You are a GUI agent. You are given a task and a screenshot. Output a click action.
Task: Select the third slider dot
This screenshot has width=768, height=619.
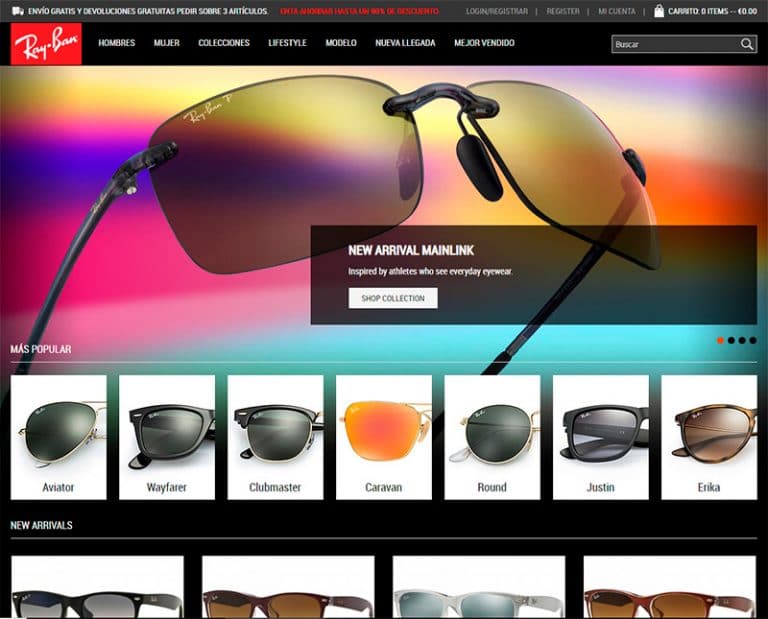(x=742, y=340)
